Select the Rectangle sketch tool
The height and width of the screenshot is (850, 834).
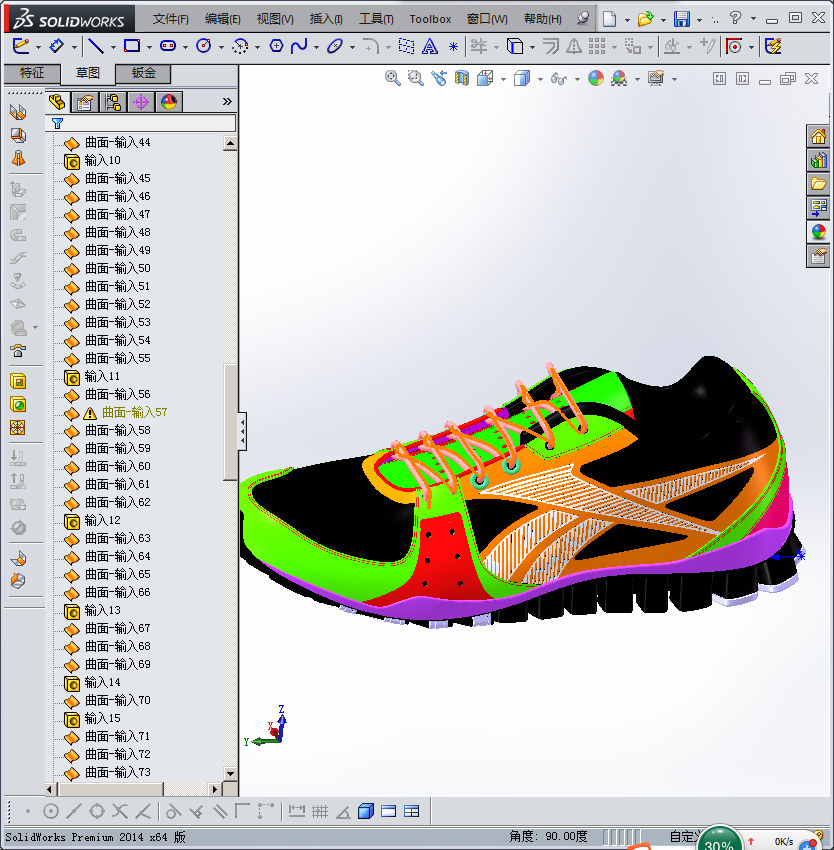point(131,46)
